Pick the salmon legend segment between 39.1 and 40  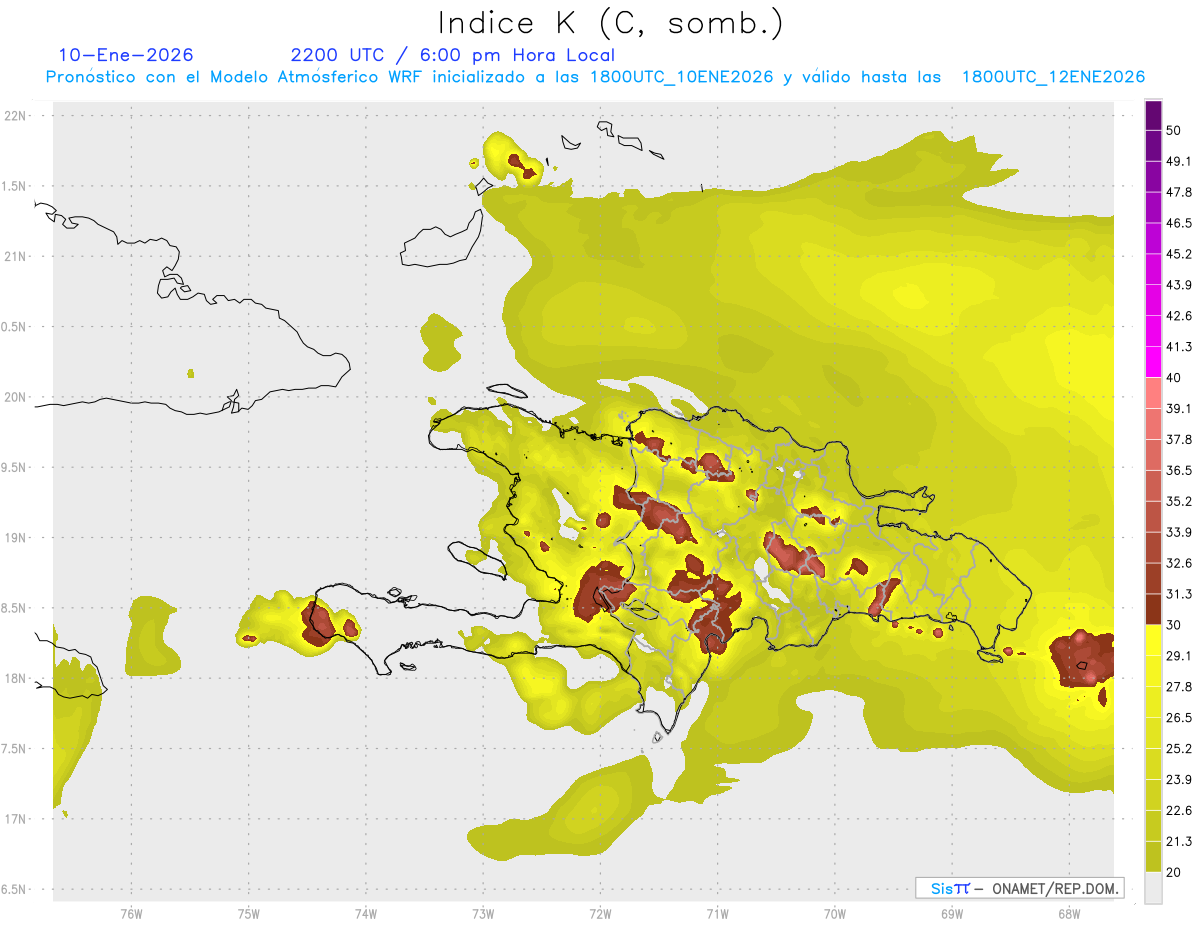click(x=1153, y=393)
